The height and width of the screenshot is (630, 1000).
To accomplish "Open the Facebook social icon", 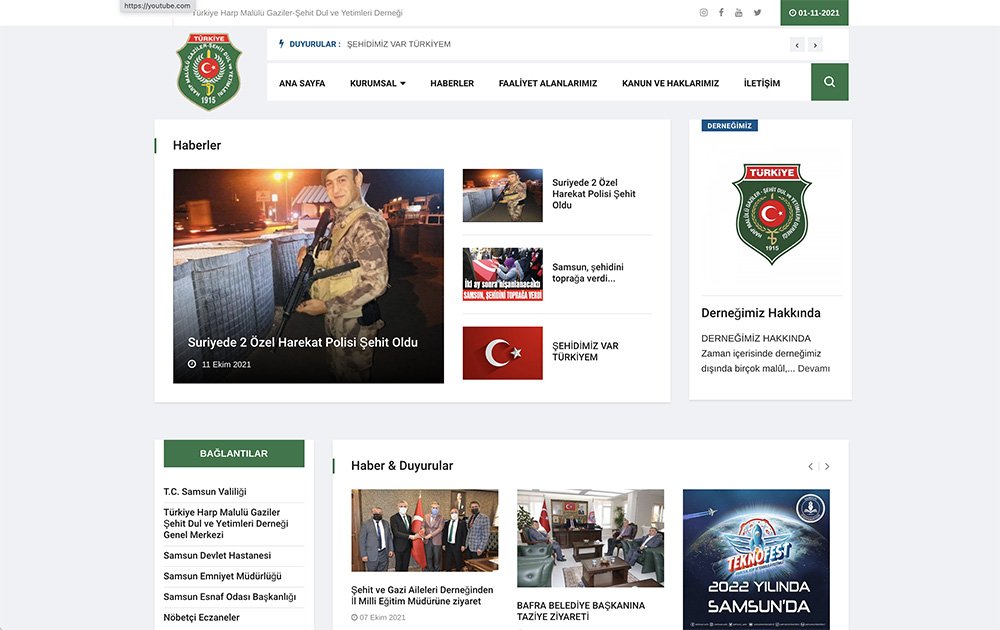I will coord(721,12).
